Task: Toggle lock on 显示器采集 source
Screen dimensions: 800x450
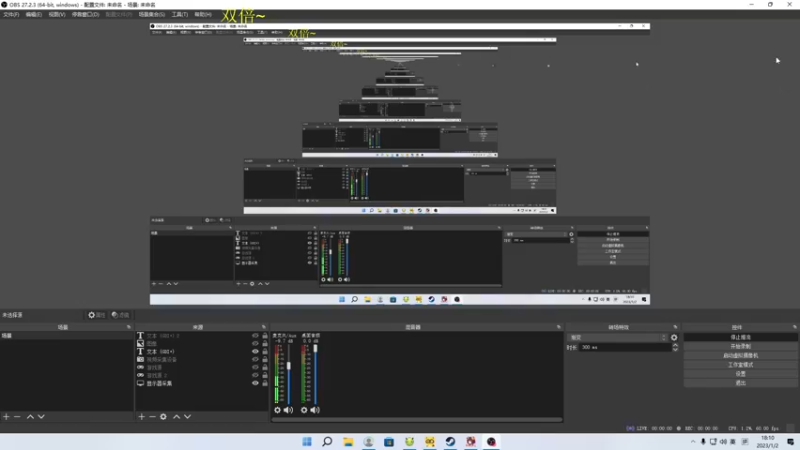Action: [265, 383]
